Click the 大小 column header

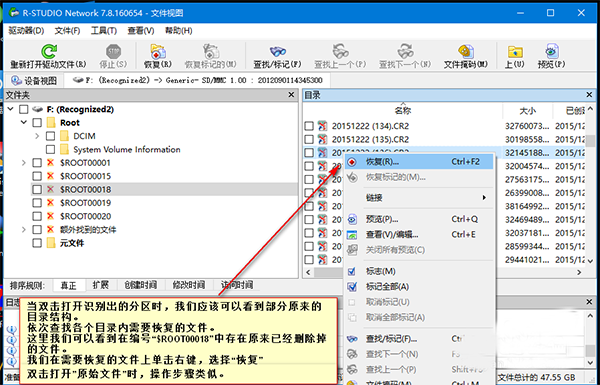527,111
